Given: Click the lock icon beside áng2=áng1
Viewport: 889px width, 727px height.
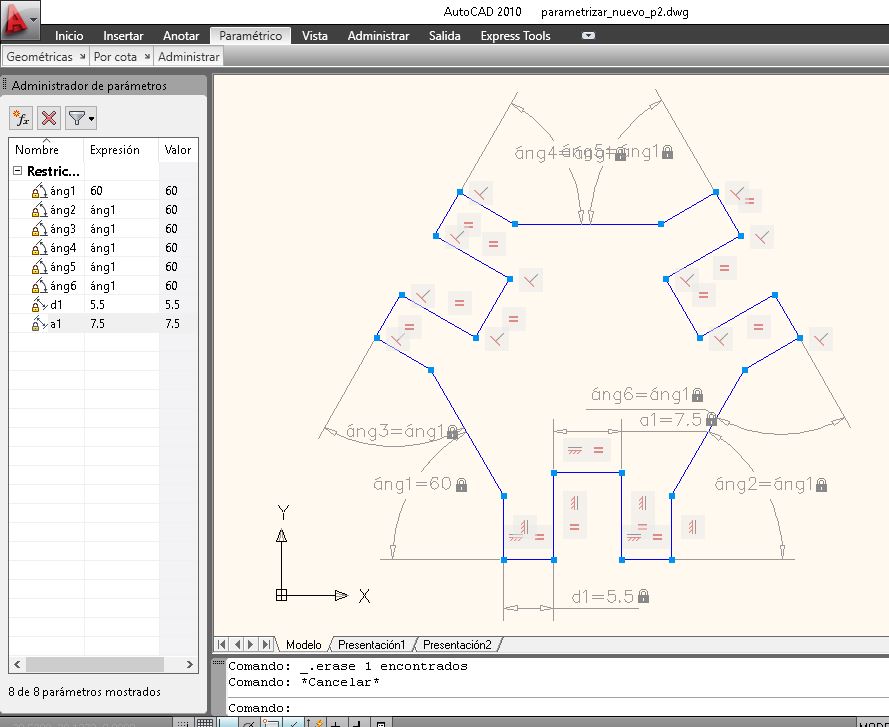Looking at the screenshot, I should (822, 485).
